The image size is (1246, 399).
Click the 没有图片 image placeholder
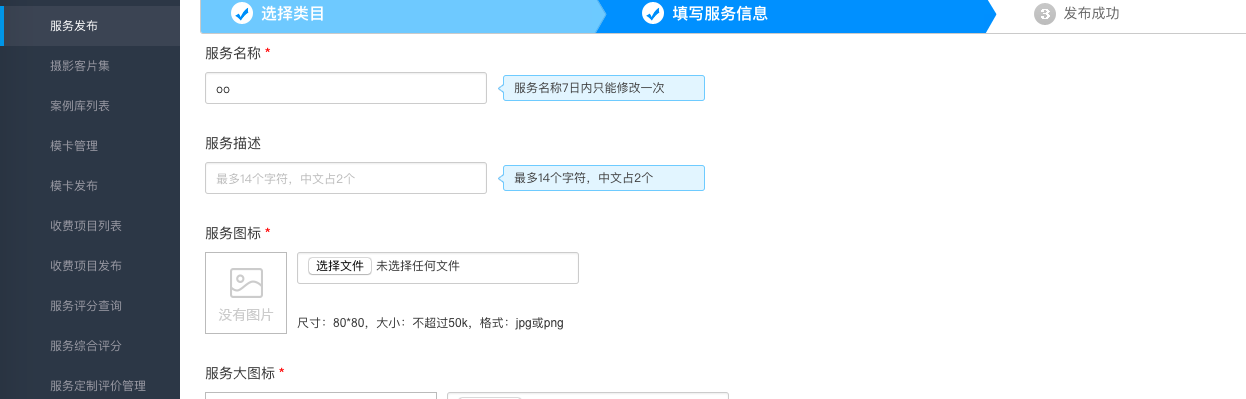coord(246,293)
